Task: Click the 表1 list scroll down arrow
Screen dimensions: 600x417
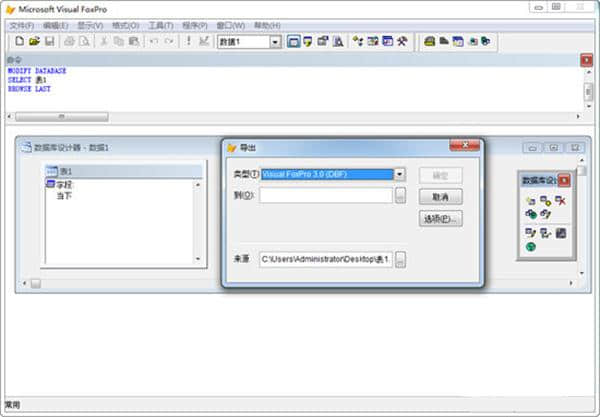Action: click(198, 259)
